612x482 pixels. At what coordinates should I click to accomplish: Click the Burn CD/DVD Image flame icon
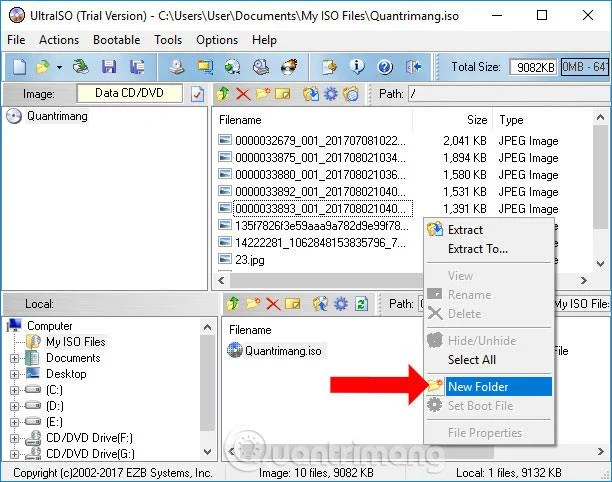coord(289,67)
